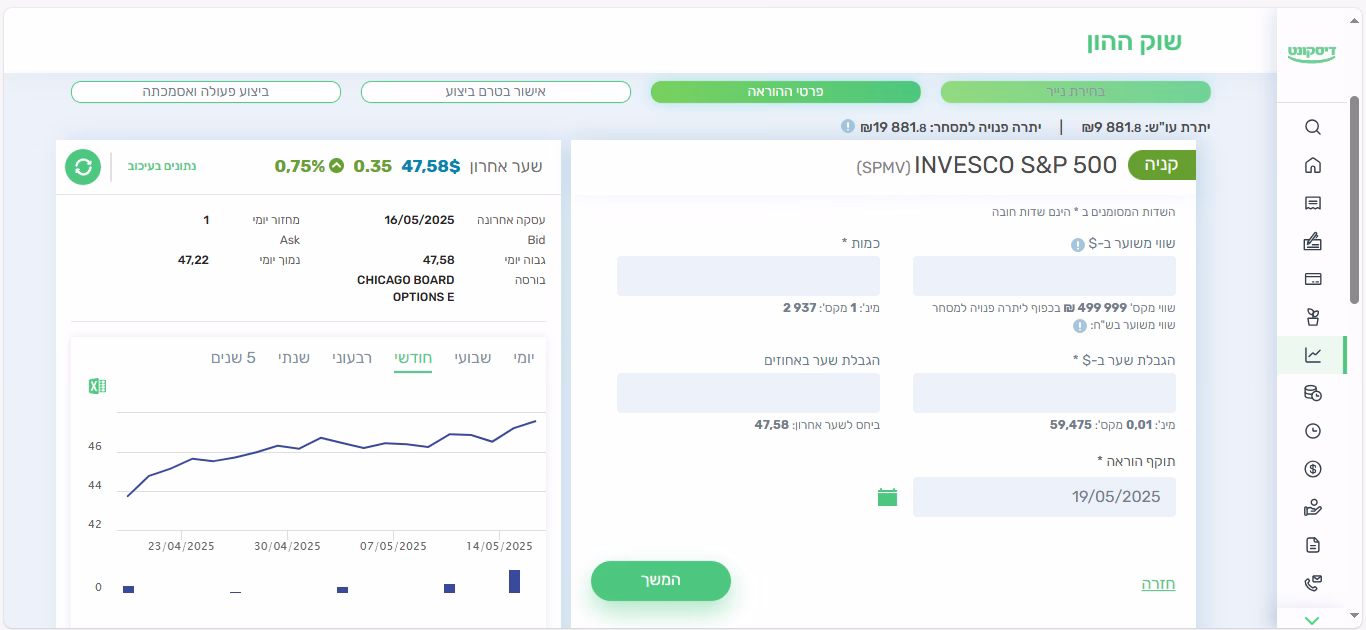Click the חזרה back link
Image resolution: width=1366 pixels, height=630 pixels.
1158,584
